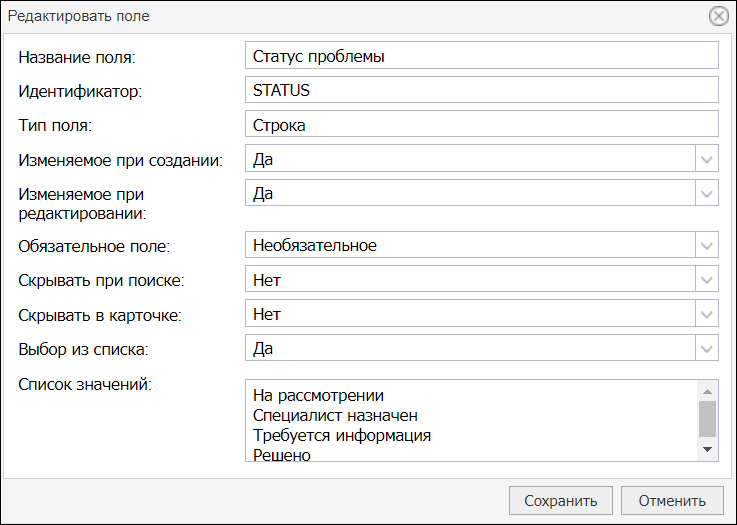
Task: Click the scroll down arrow of values list
Action: [x=707, y=449]
